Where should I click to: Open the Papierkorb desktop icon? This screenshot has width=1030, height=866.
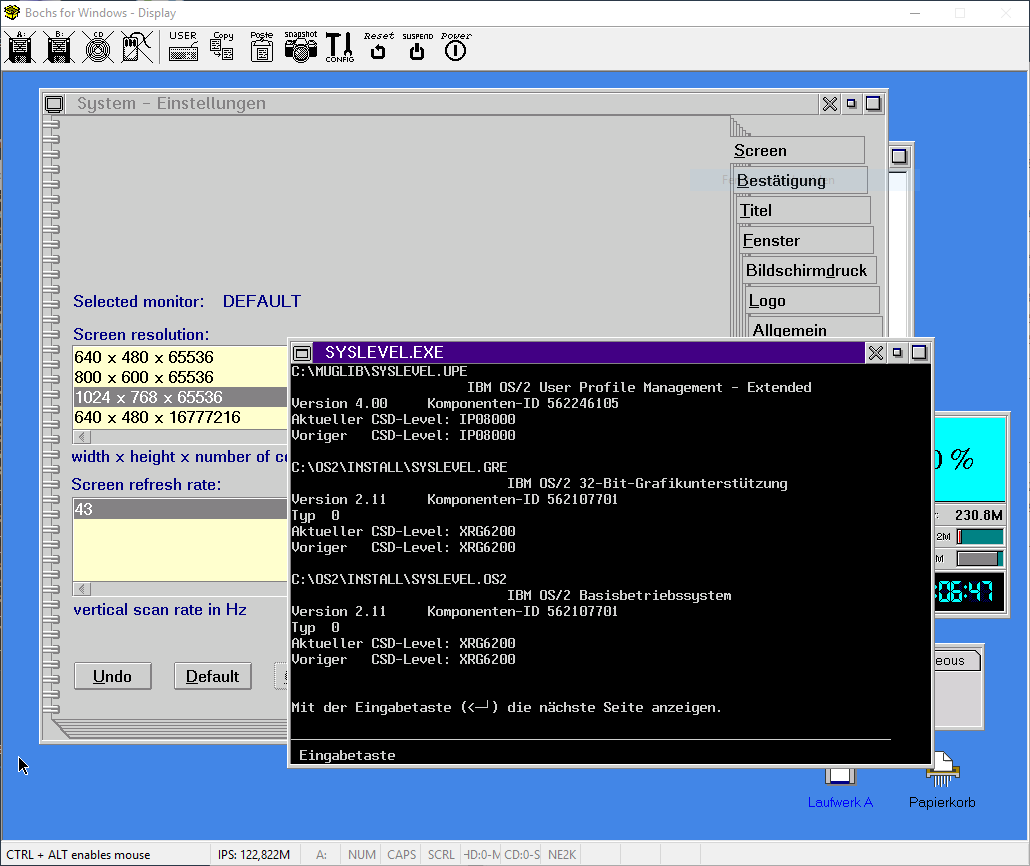click(942, 781)
